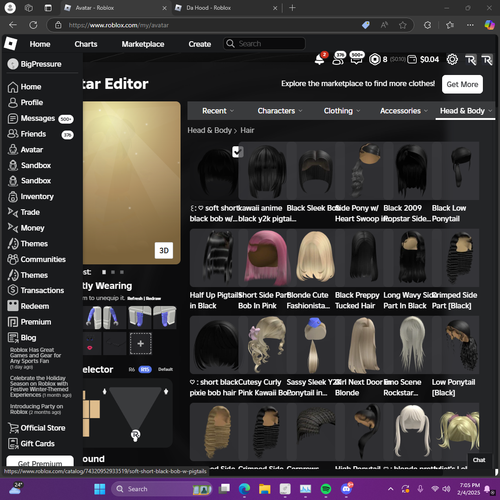The image size is (500, 500).
Task: Expand the Characters dropdown
Action: (x=280, y=111)
